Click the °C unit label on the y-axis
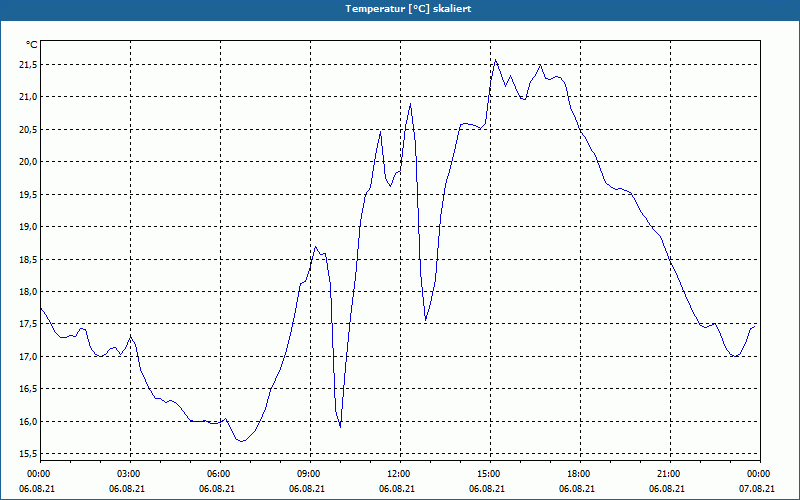 pos(31,45)
